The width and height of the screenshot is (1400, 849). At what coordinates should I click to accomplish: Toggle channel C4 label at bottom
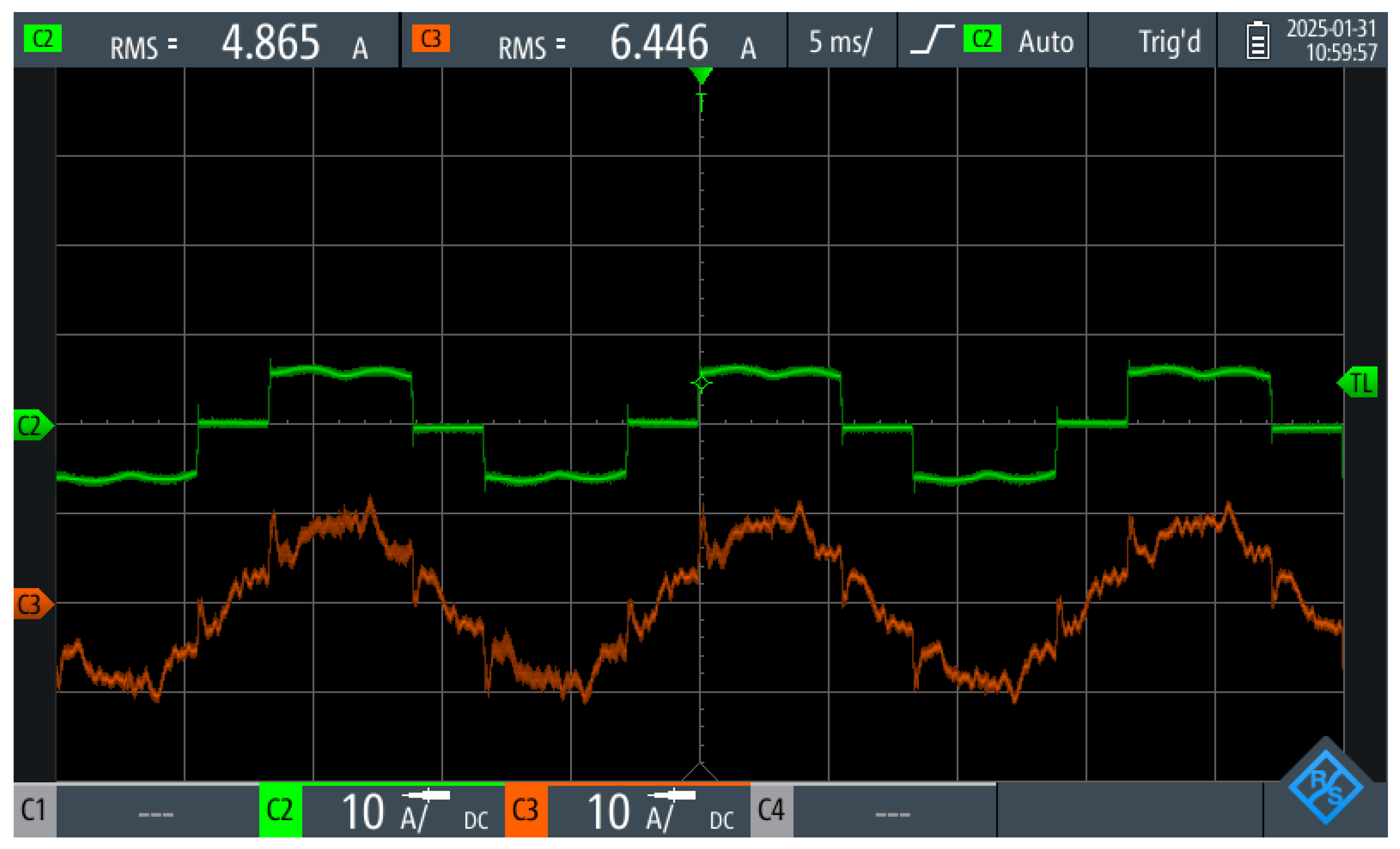click(771, 810)
